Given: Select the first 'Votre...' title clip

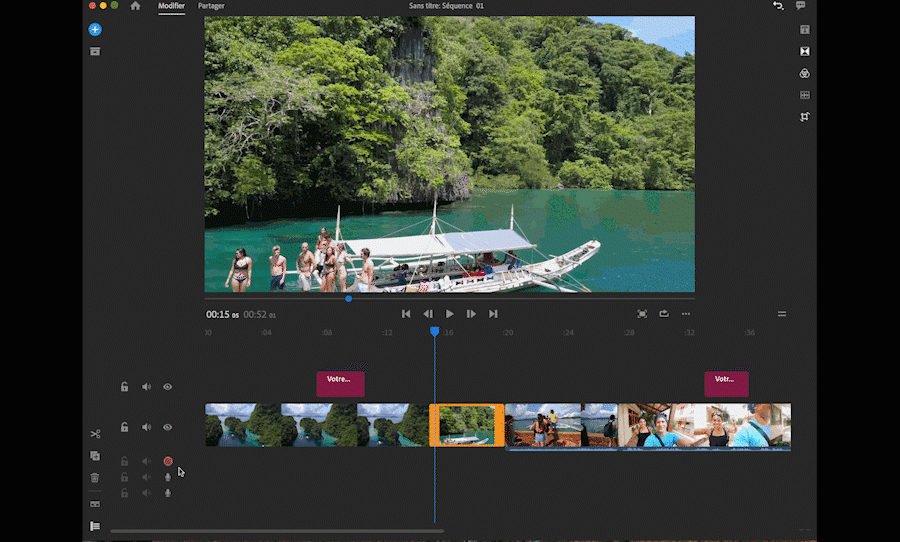Looking at the screenshot, I should pyautogui.click(x=340, y=384).
